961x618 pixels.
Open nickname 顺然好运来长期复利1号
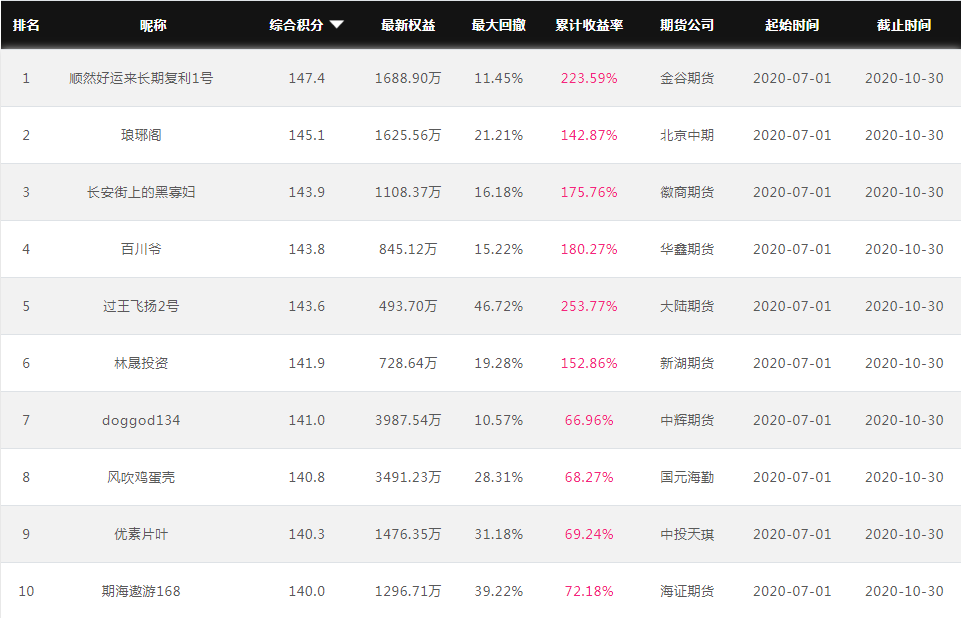point(141,78)
